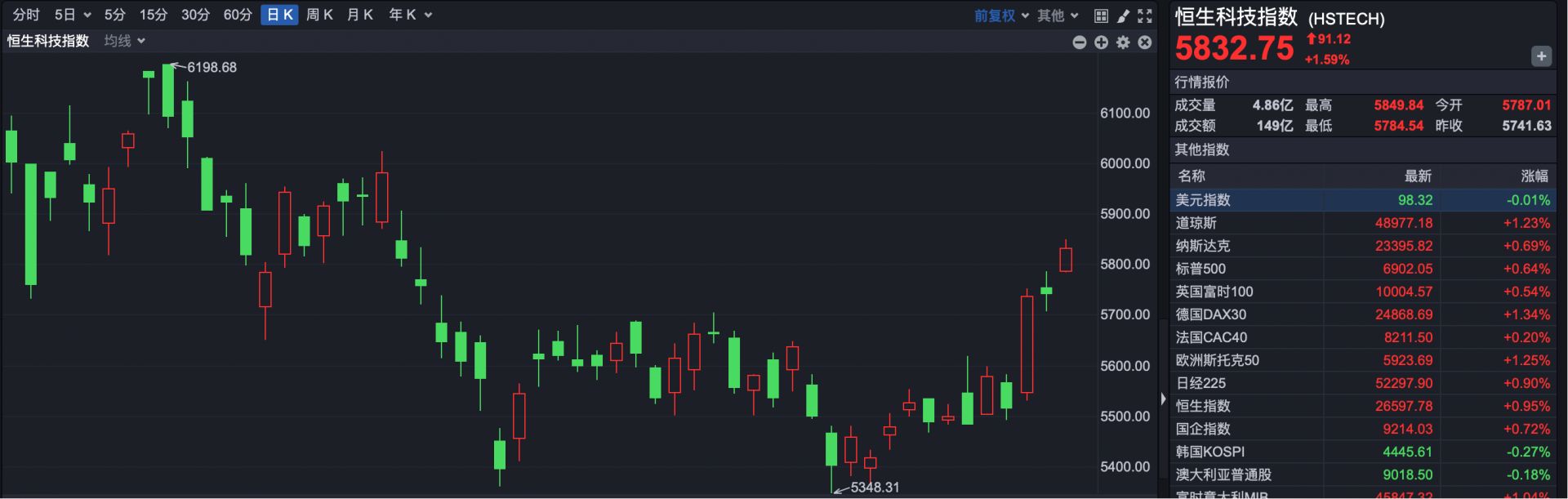Zoom out chart with minus icon
Viewport: 1568px width, 499px height.
click(1079, 42)
